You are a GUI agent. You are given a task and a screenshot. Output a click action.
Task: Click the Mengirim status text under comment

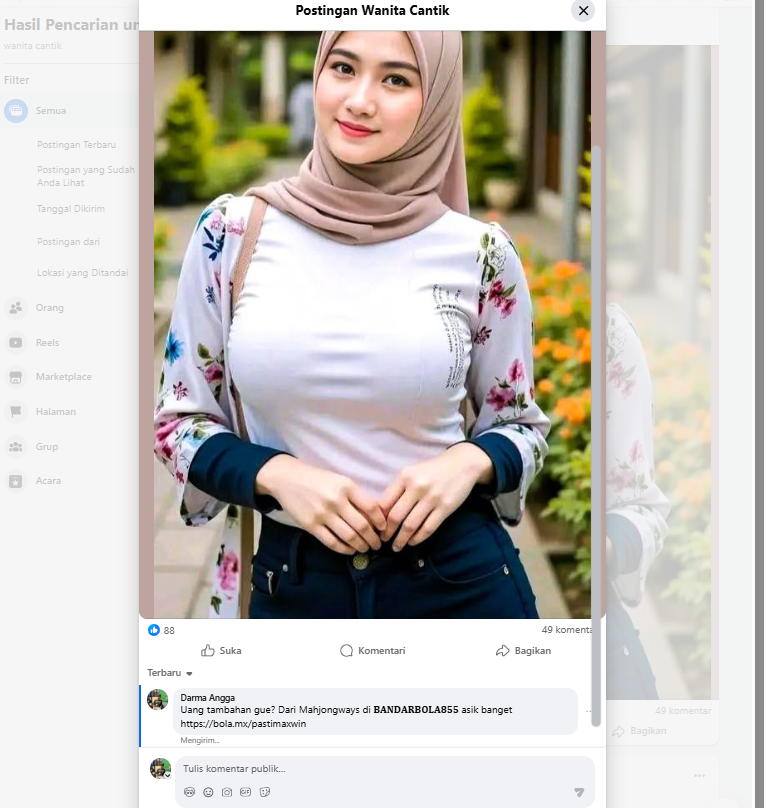coord(199,740)
